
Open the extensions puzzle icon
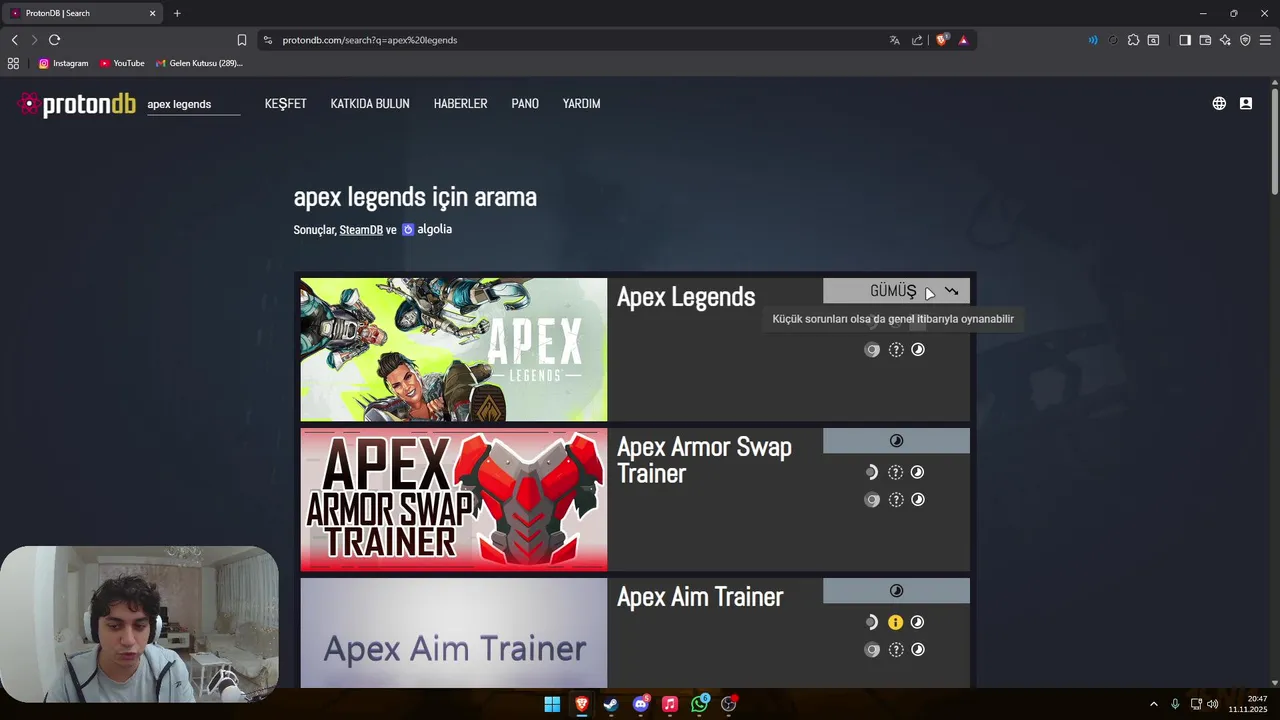tap(1133, 40)
